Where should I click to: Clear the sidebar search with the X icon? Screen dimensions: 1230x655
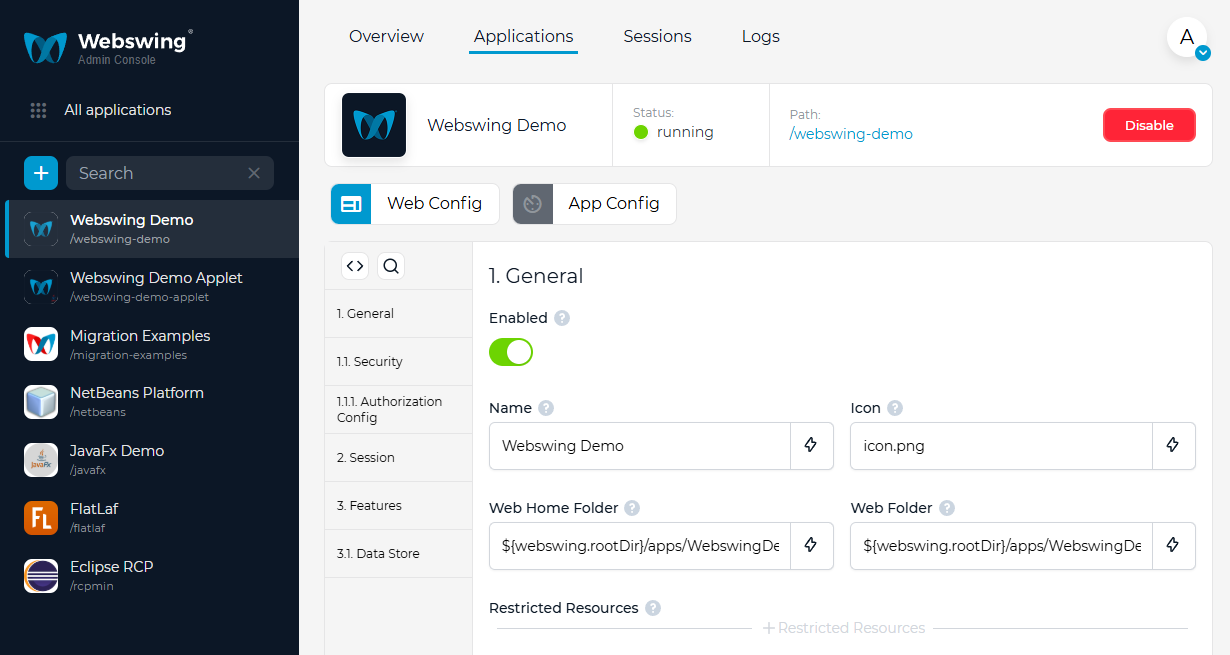[254, 173]
